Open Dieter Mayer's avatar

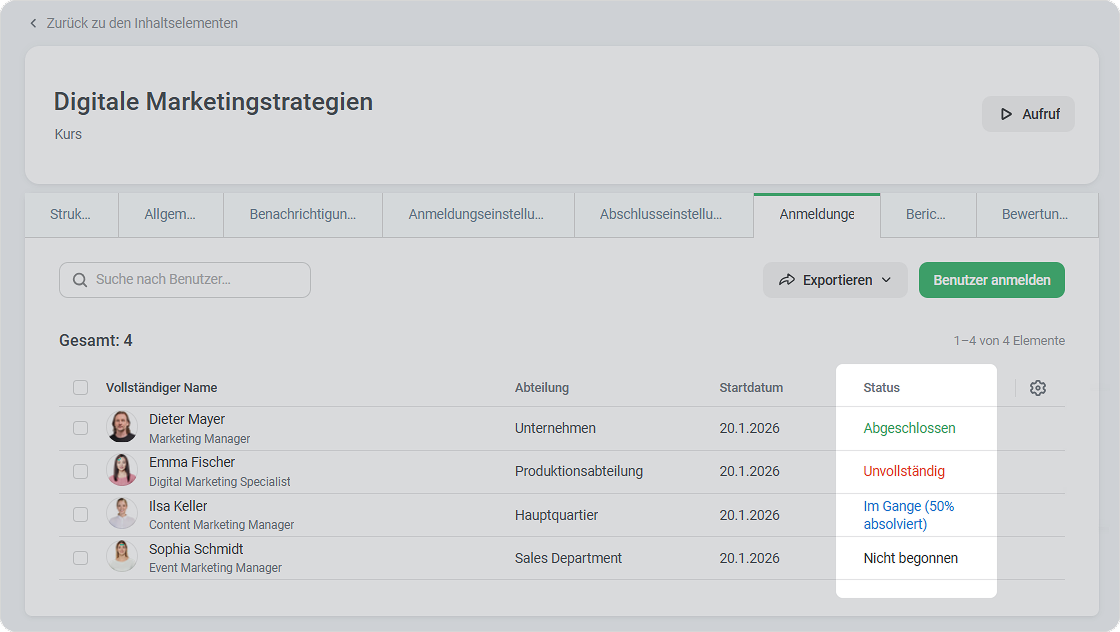122,427
